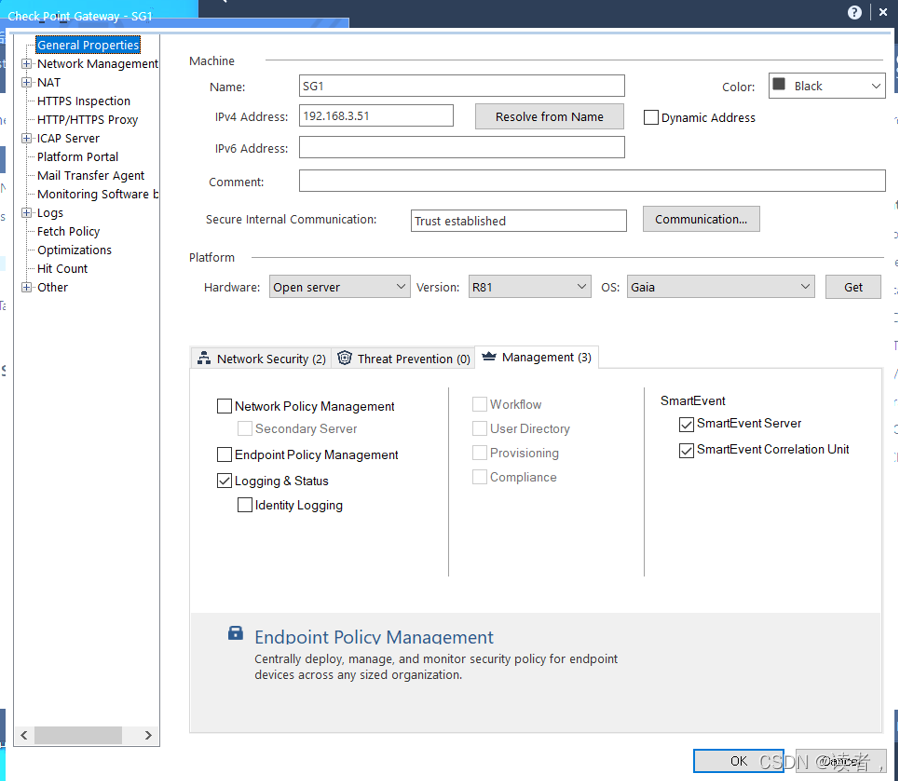
Task: Open the Version dropdown
Action: [529, 287]
